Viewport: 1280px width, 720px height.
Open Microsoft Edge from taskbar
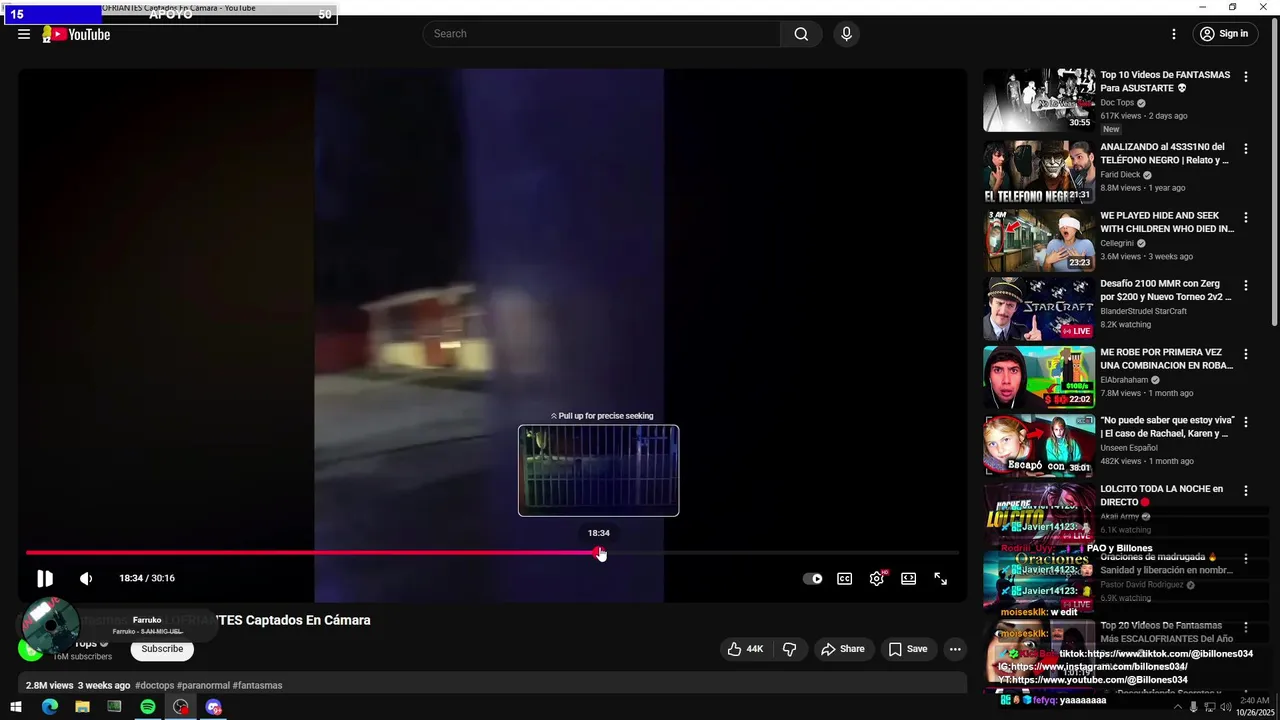coord(49,707)
